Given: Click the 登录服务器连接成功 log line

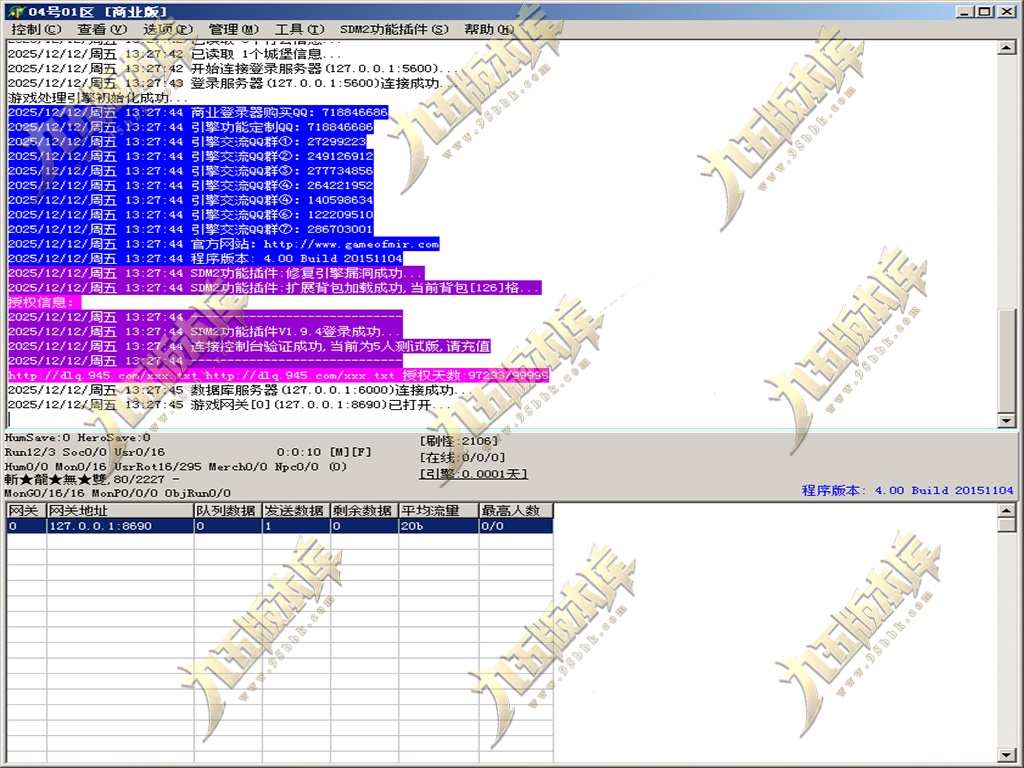Looking at the screenshot, I should (x=232, y=83).
